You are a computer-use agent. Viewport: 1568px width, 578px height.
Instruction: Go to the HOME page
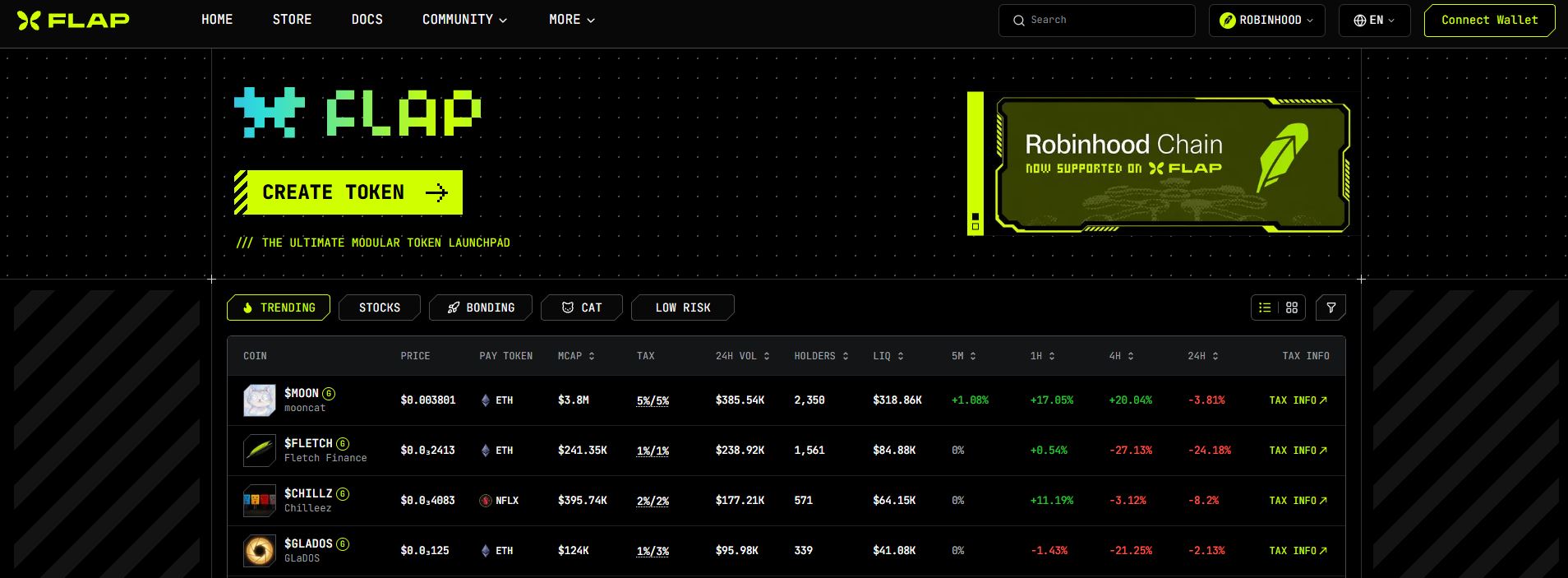(x=217, y=20)
